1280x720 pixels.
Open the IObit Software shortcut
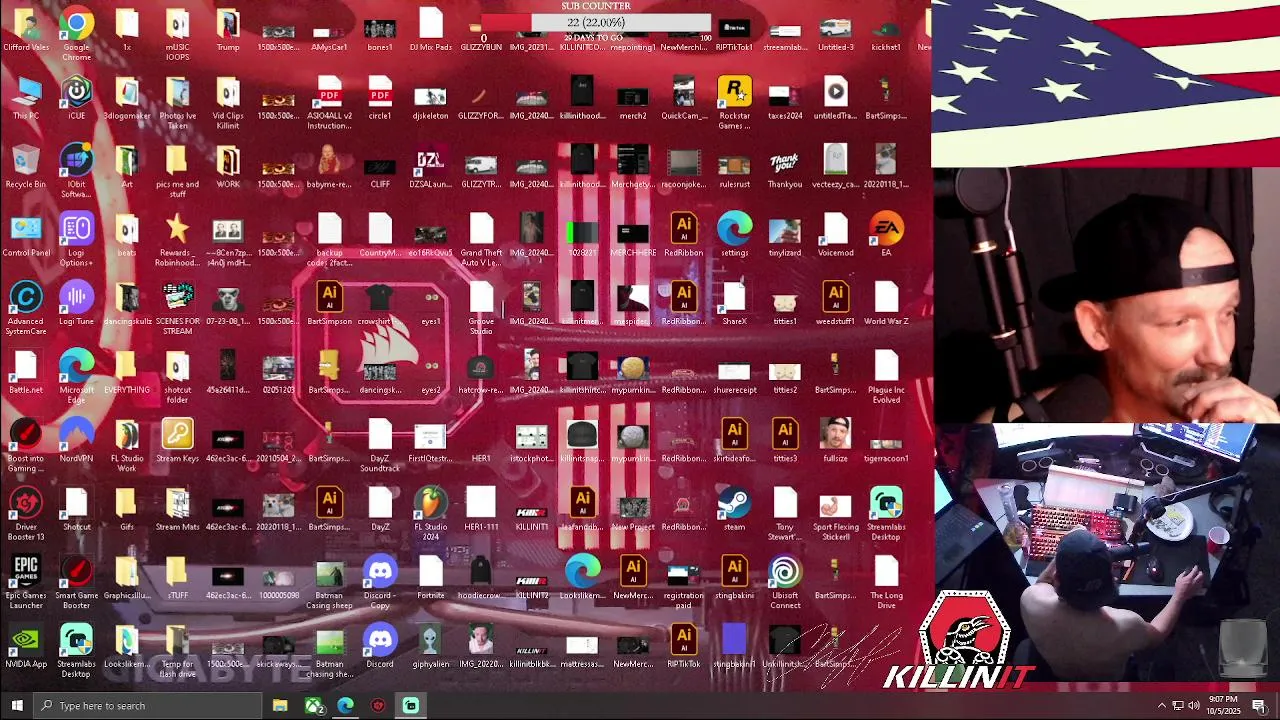(x=76, y=172)
